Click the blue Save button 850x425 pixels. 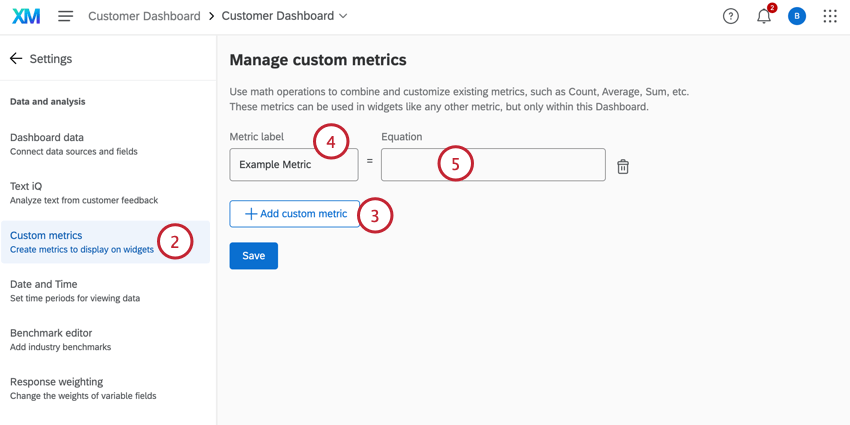(x=253, y=256)
